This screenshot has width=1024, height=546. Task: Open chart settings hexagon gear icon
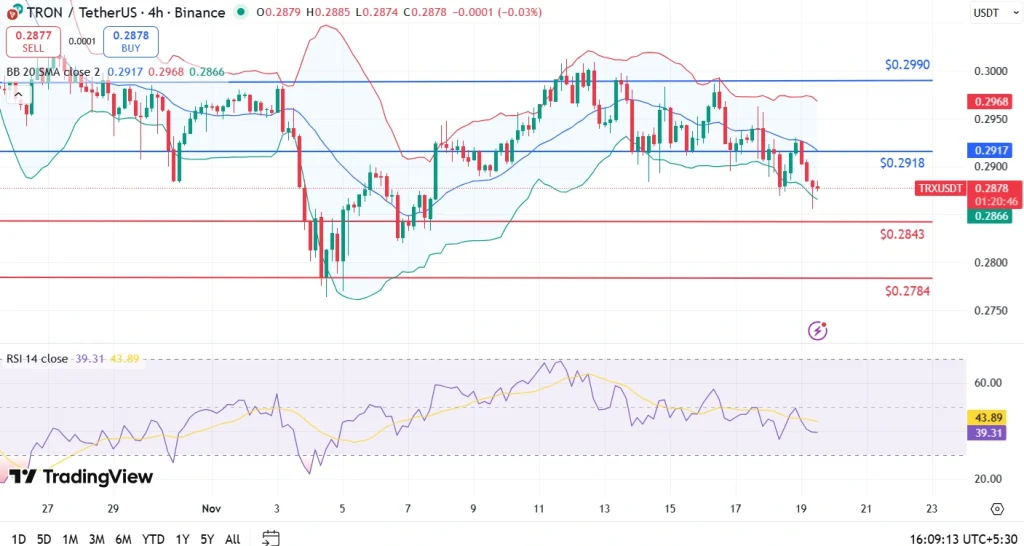pyautogui.click(x=996, y=509)
